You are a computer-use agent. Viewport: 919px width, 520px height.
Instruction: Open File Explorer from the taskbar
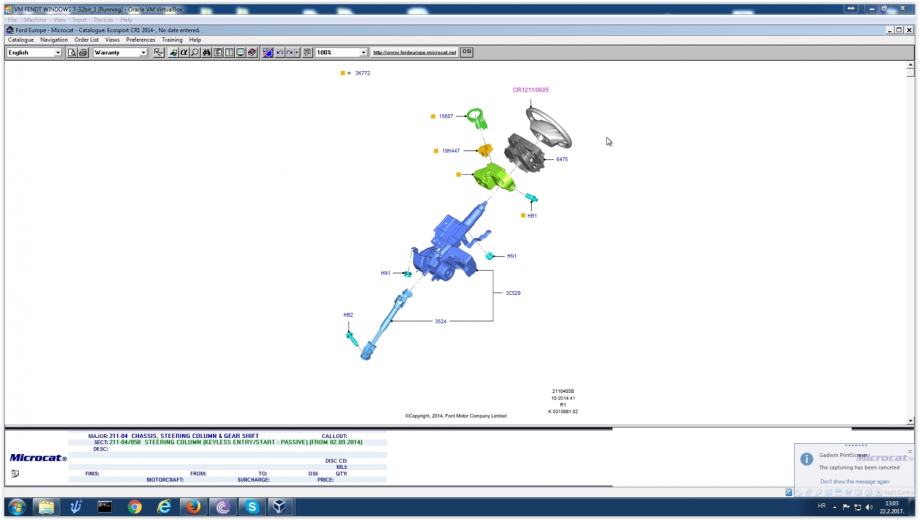(46, 507)
